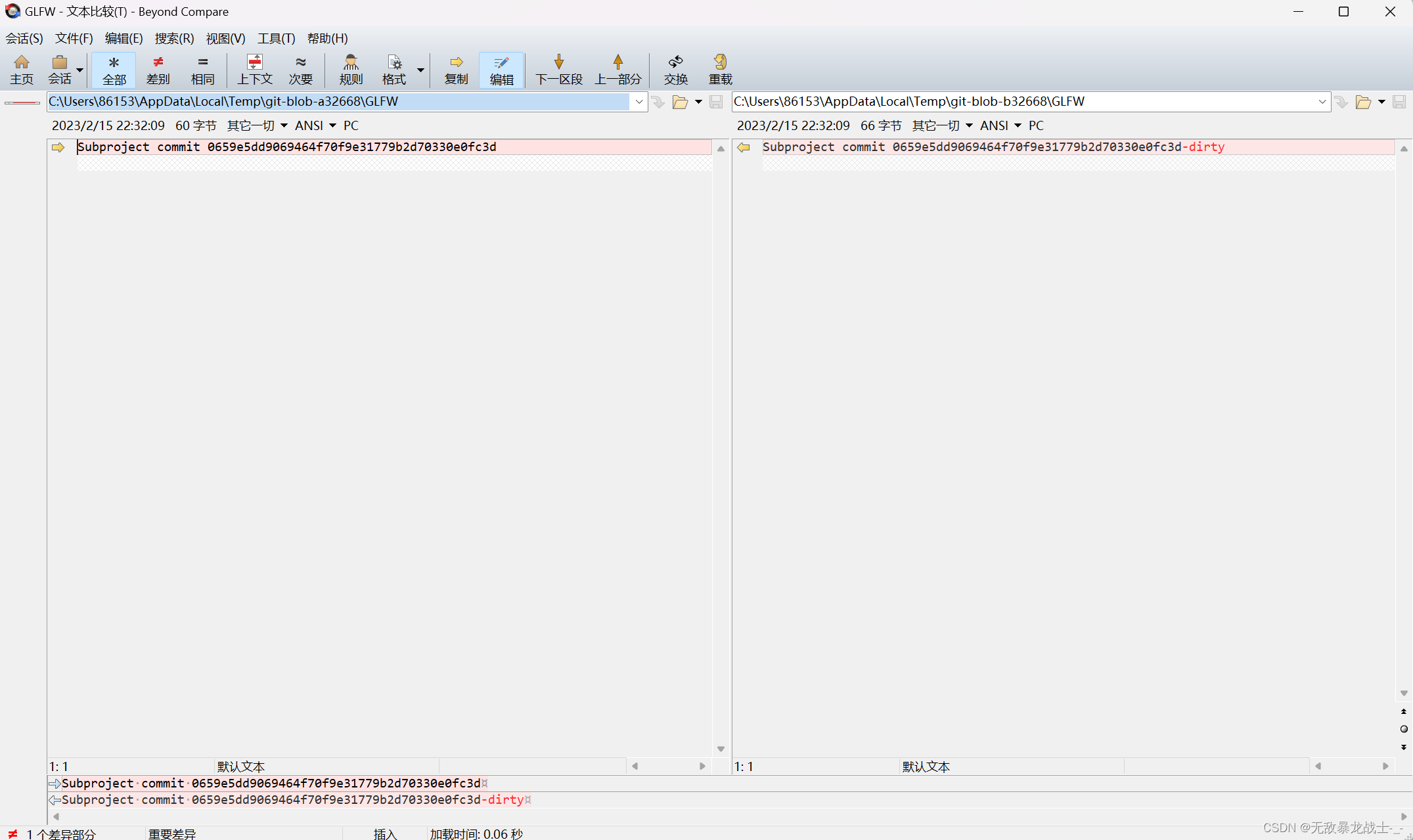Viewport: 1413px width, 840px height.
Task: Expand the left file path dropdown
Action: [x=639, y=102]
